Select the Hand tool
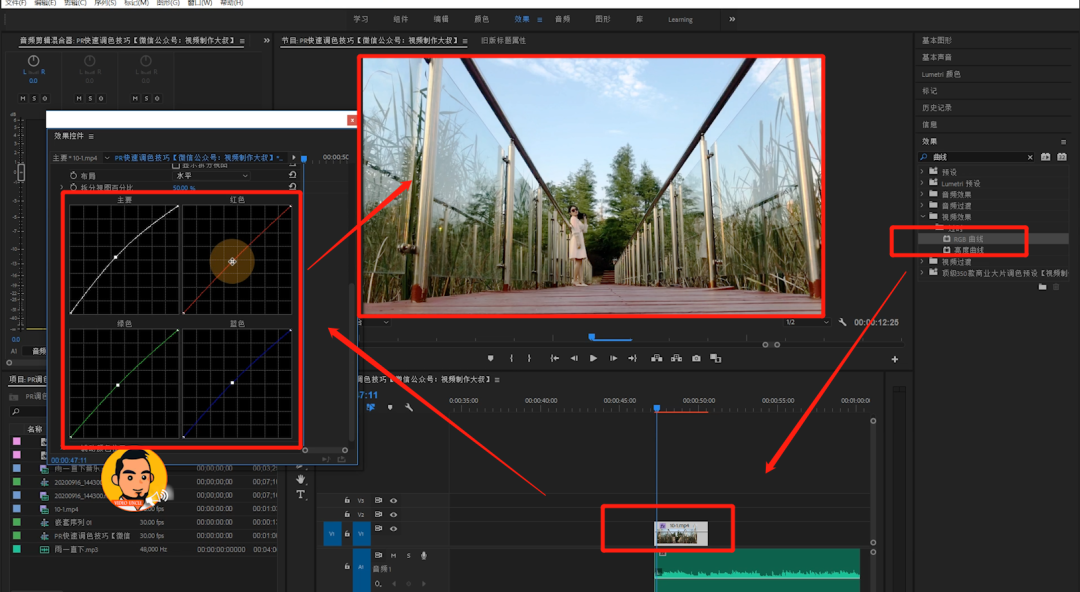1080x592 pixels. 300,479
